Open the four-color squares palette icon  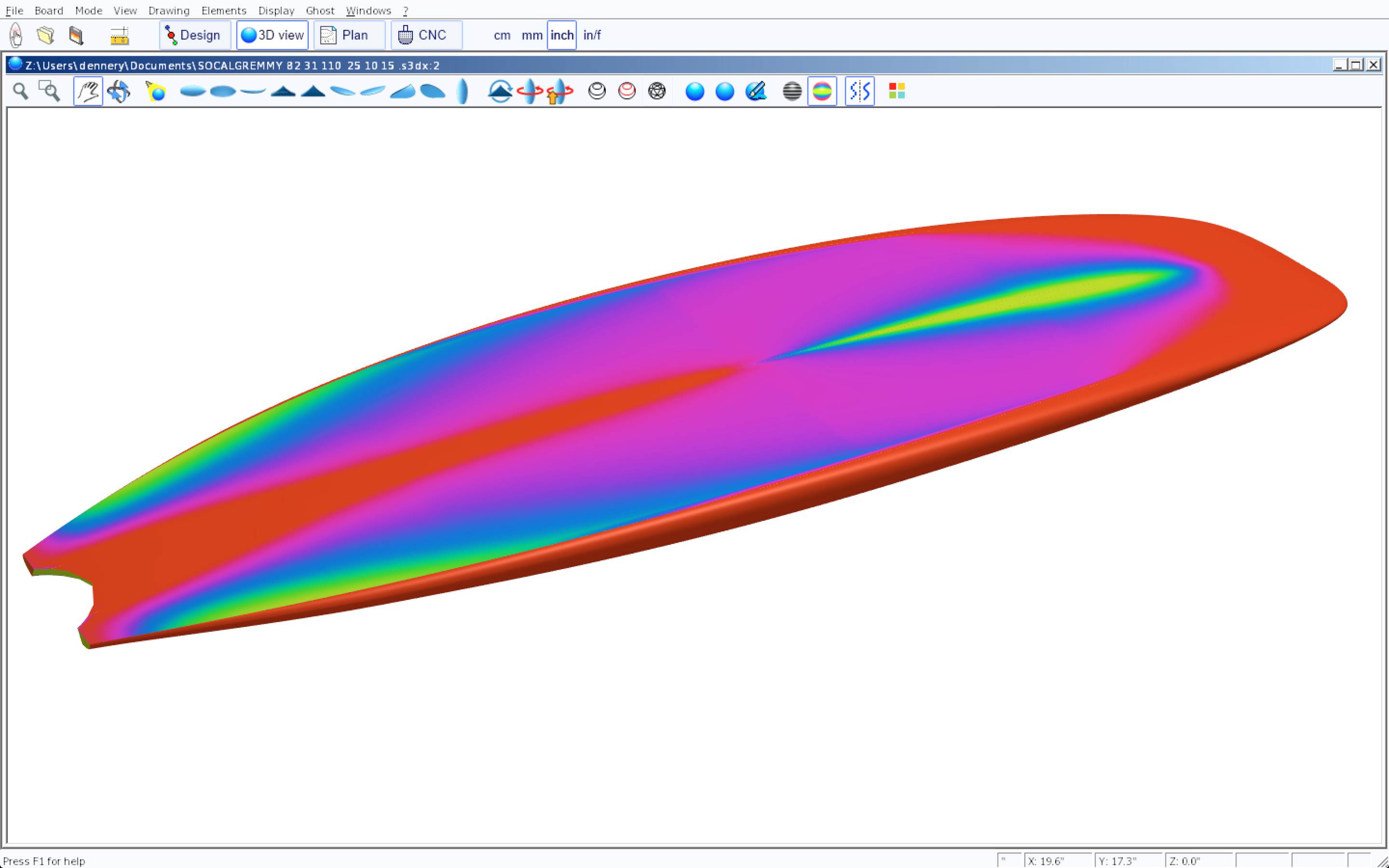pos(897,91)
